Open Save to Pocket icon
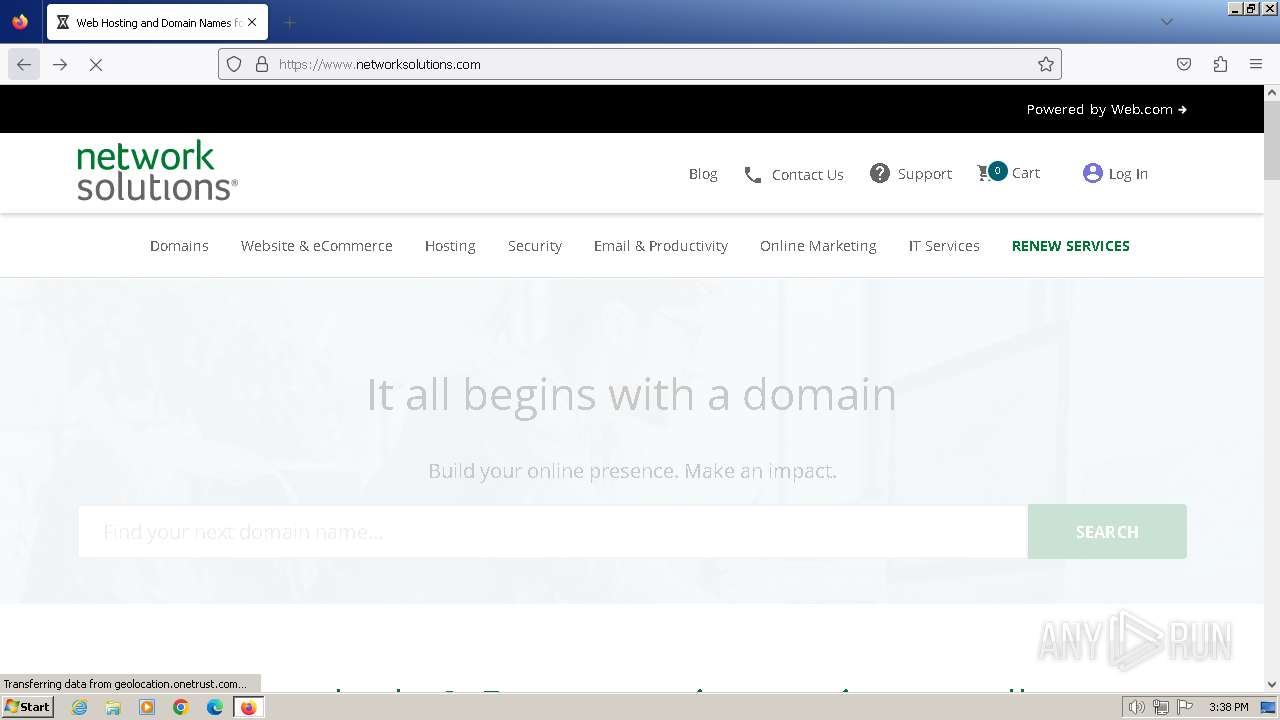1280x720 pixels. click(x=1184, y=64)
